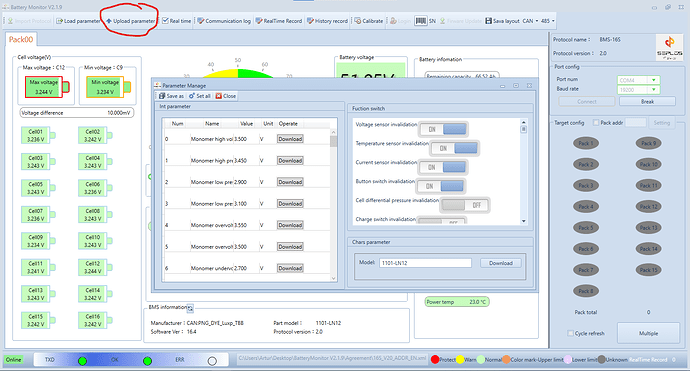Screen dimensions: 690x371
Task: Select Pack 15 oval button
Action: point(649,270)
